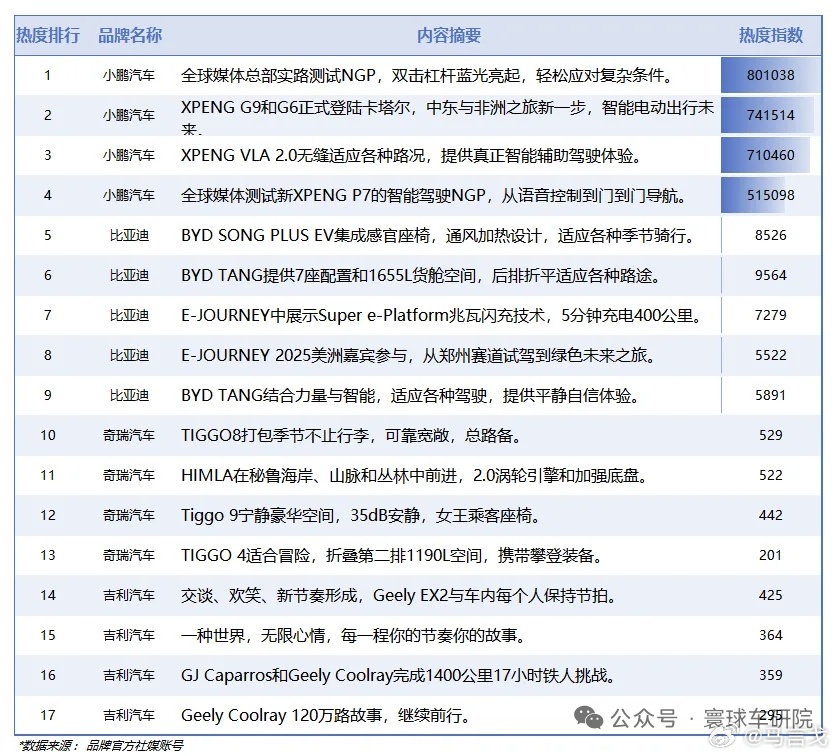Click brand 比亚迪 in rank 7 row
The image size is (837, 756).
click(x=129, y=316)
